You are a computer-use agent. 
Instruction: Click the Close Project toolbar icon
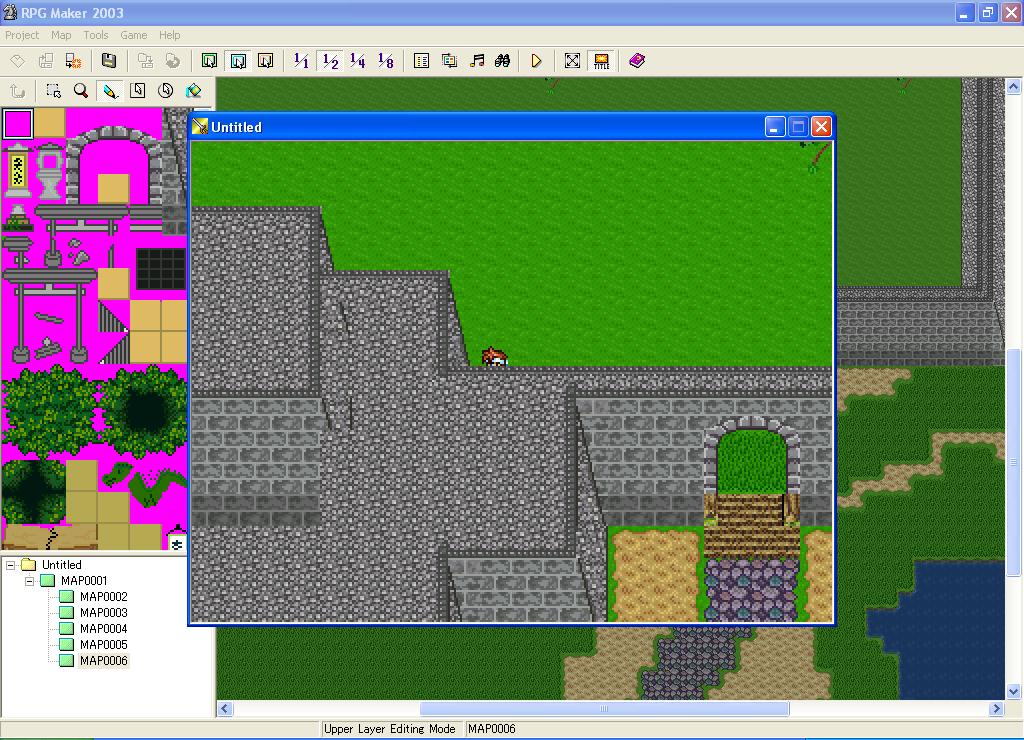pyautogui.click(x=73, y=61)
